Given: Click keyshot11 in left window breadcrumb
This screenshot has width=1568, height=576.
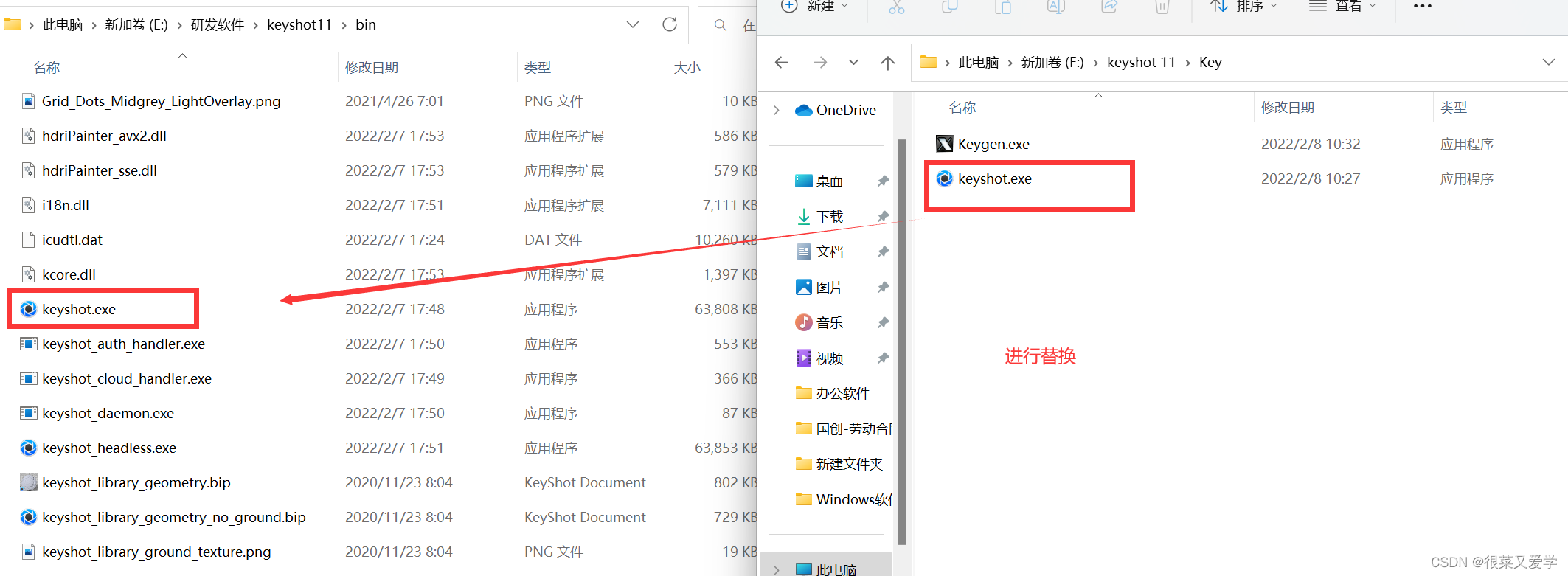Looking at the screenshot, I should [x=299, y=25].
